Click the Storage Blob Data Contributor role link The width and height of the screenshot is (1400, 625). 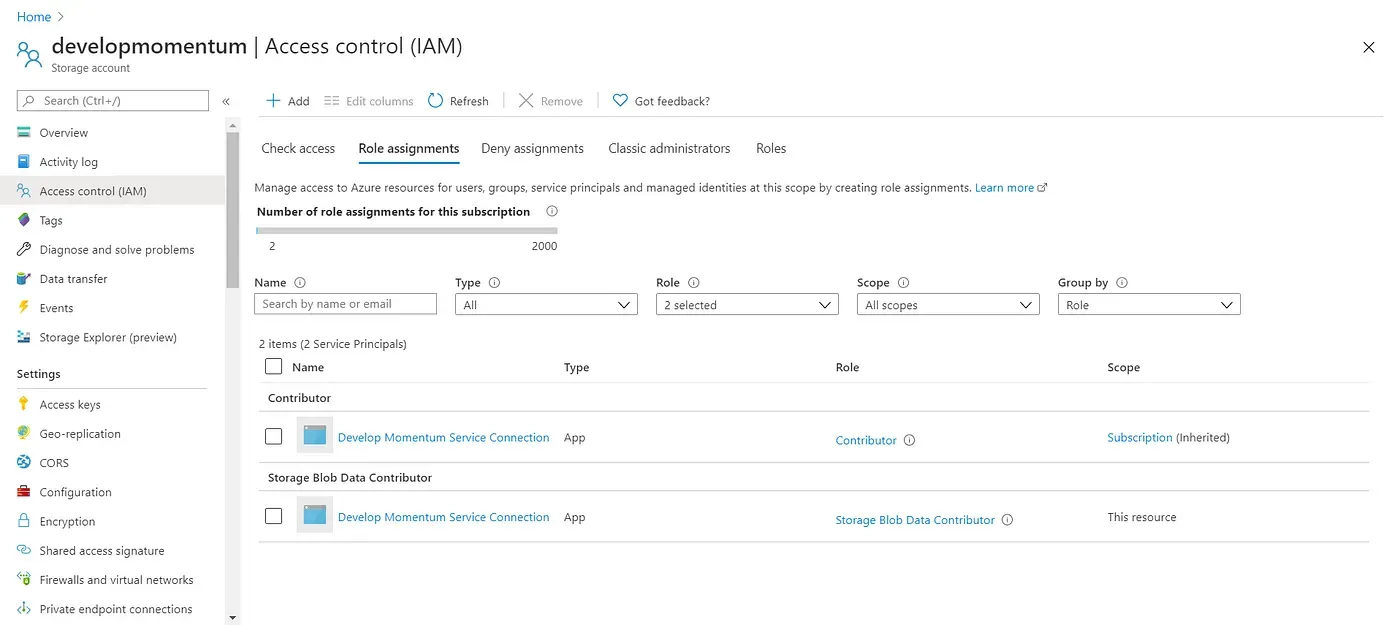[915, 520]
